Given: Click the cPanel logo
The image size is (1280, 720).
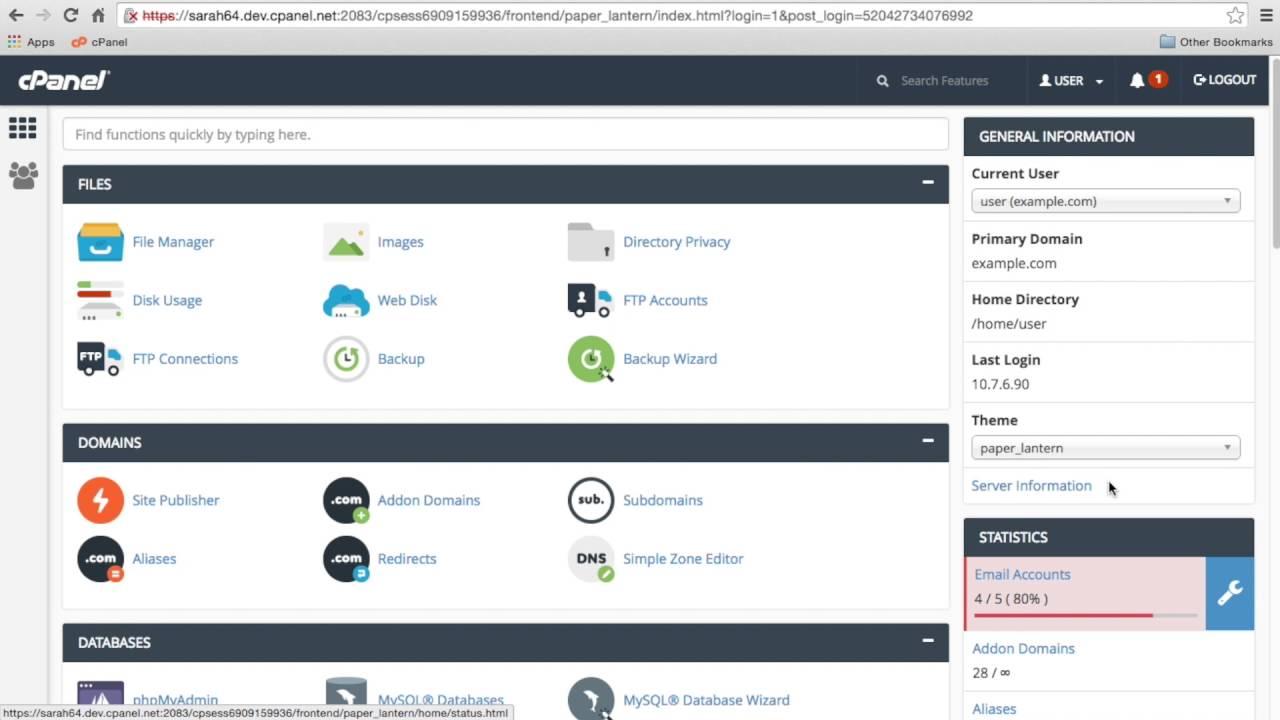Looking at the screenshot, I should point(64,80).
